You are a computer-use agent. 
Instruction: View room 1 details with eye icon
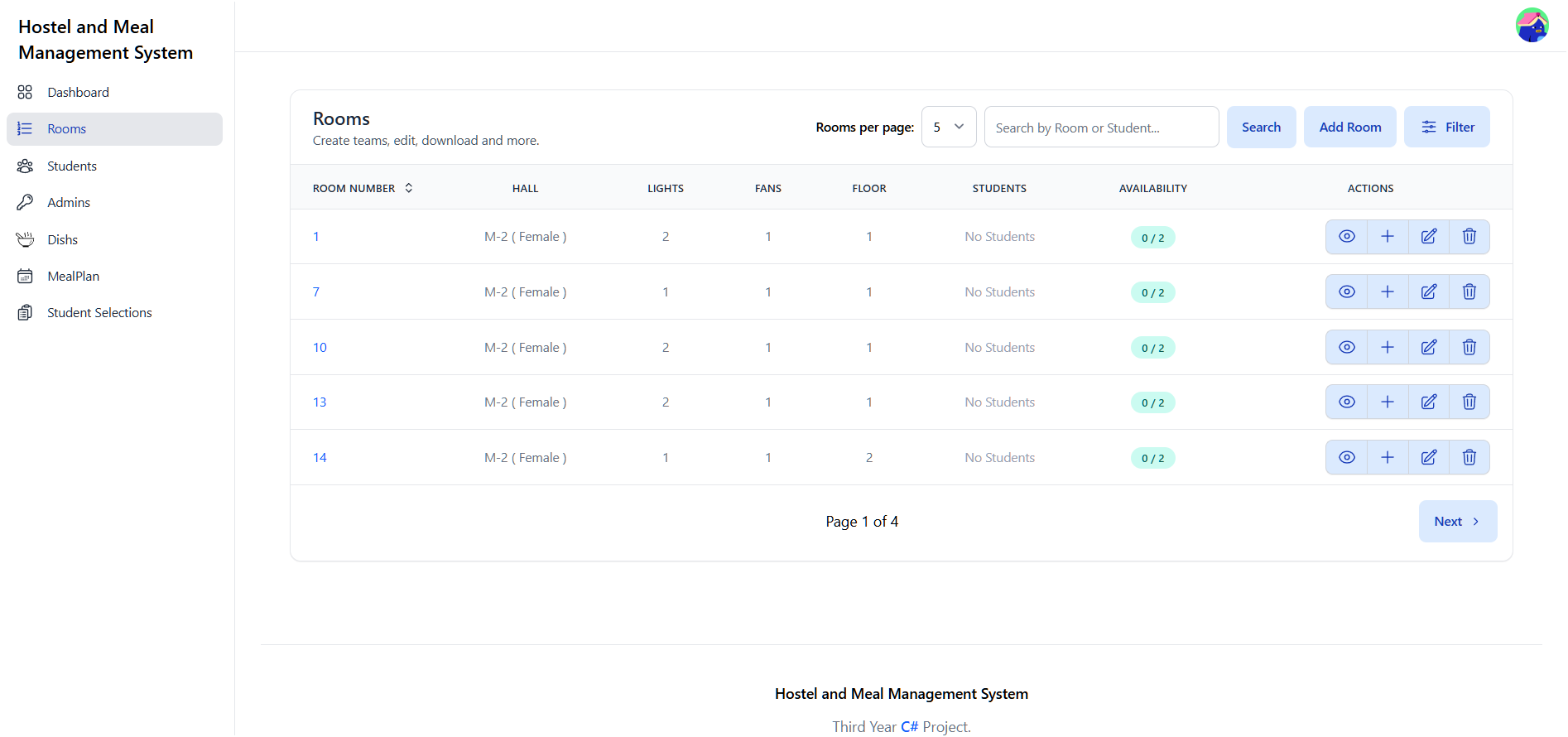coord(1347,237)
